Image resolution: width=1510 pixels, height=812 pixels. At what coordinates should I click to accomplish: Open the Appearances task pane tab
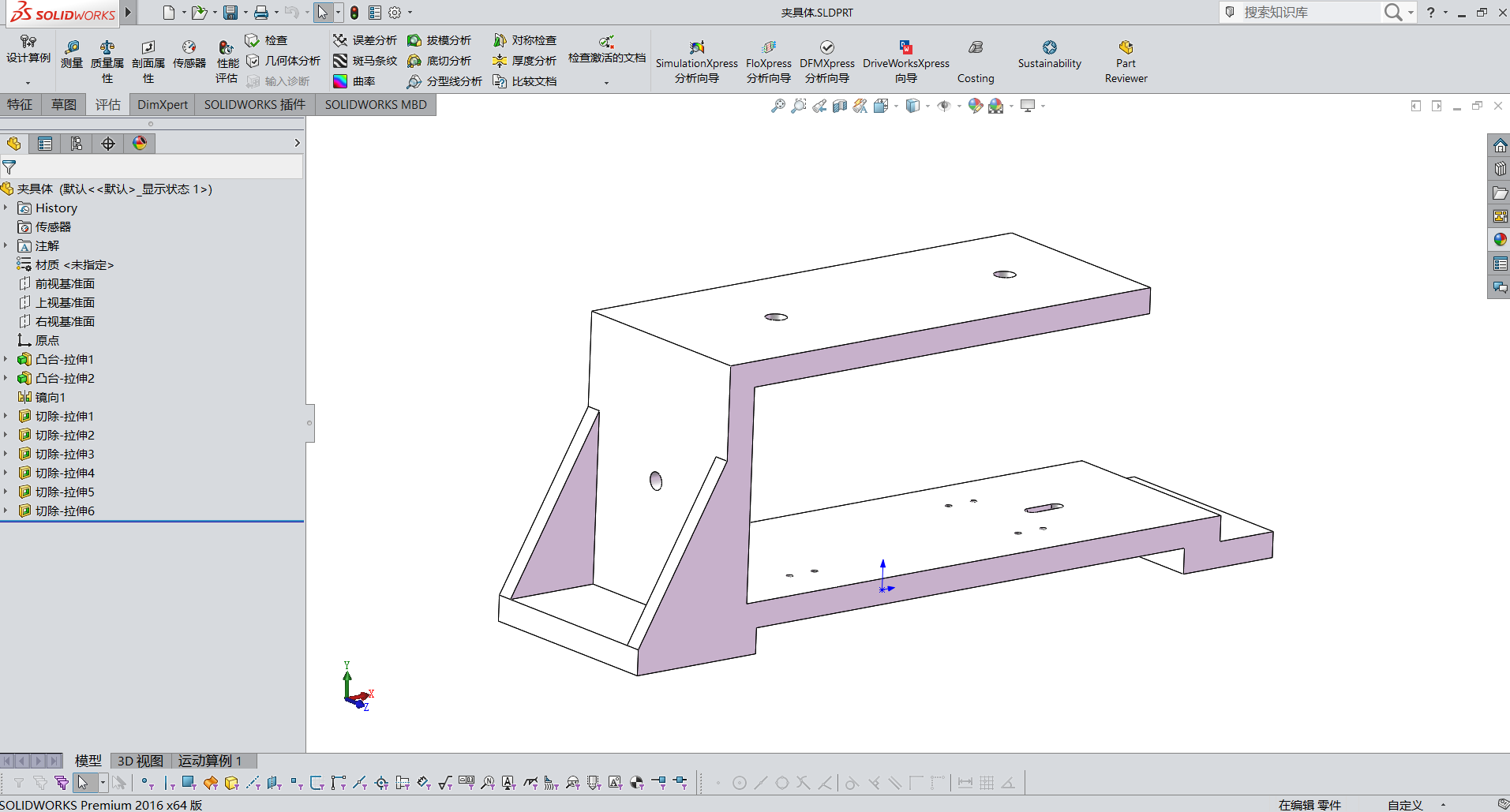click(x=1500, y=240)
